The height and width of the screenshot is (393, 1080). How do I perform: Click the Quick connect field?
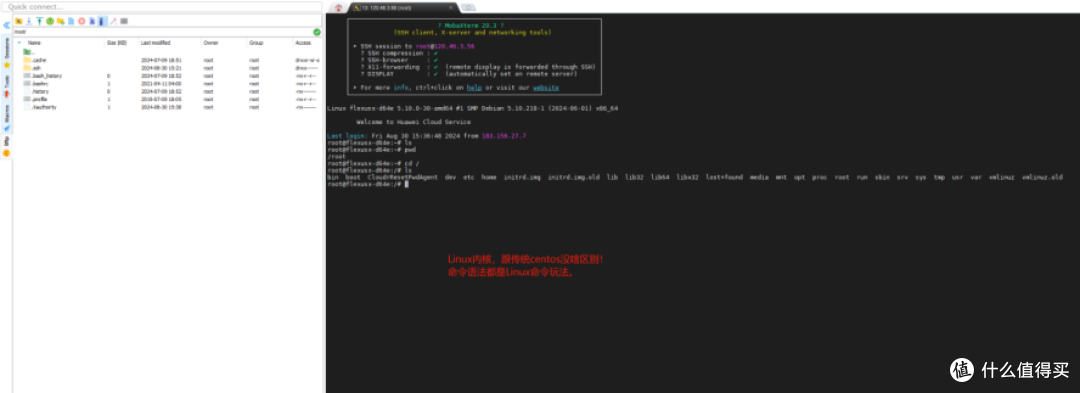pos(163,6)
